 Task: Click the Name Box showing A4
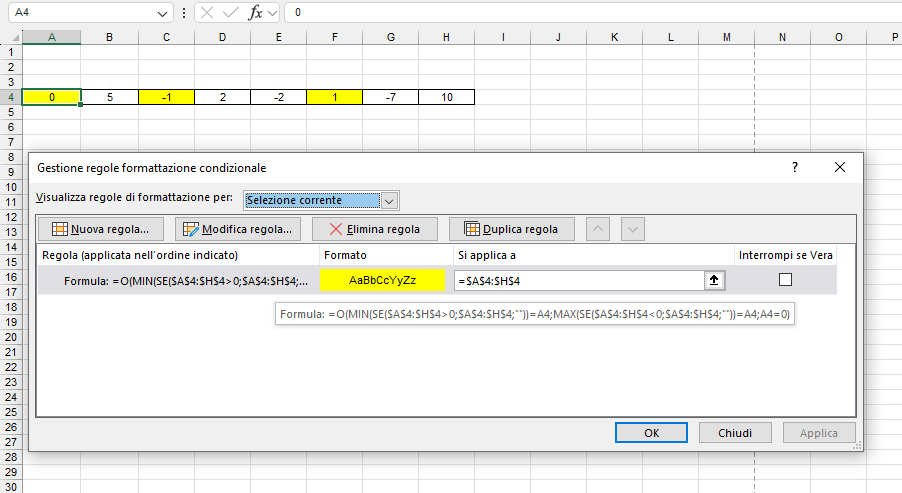coord(83,12)
